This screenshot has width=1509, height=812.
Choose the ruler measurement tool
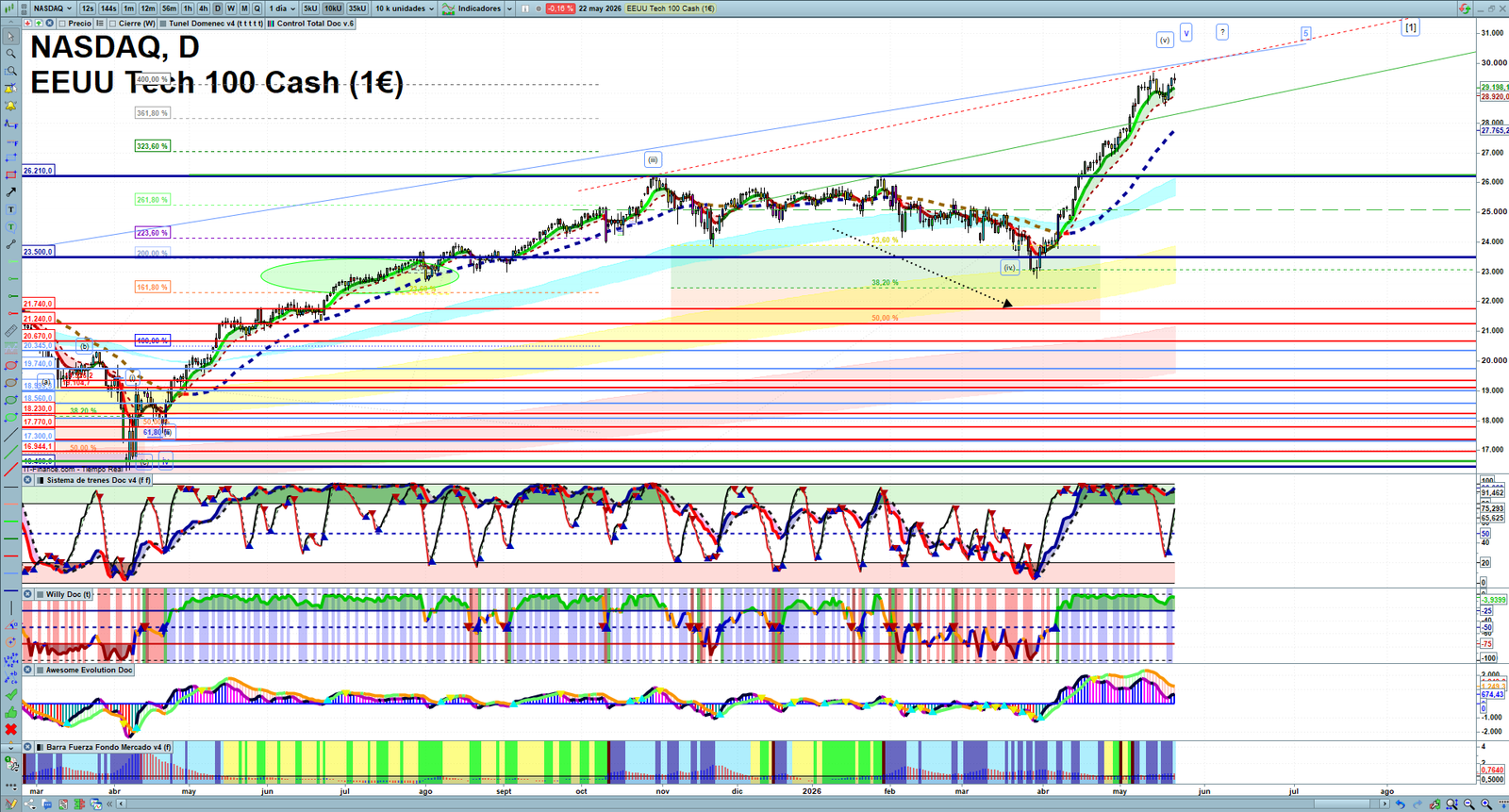10,330
